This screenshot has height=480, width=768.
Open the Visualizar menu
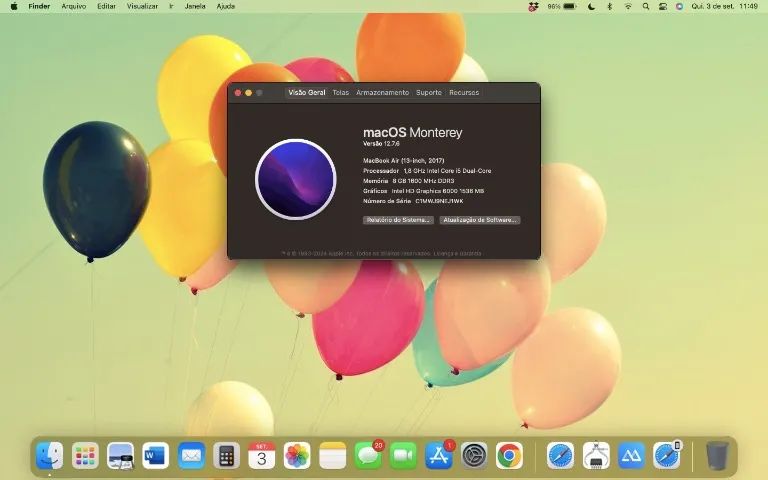(142, 6)
